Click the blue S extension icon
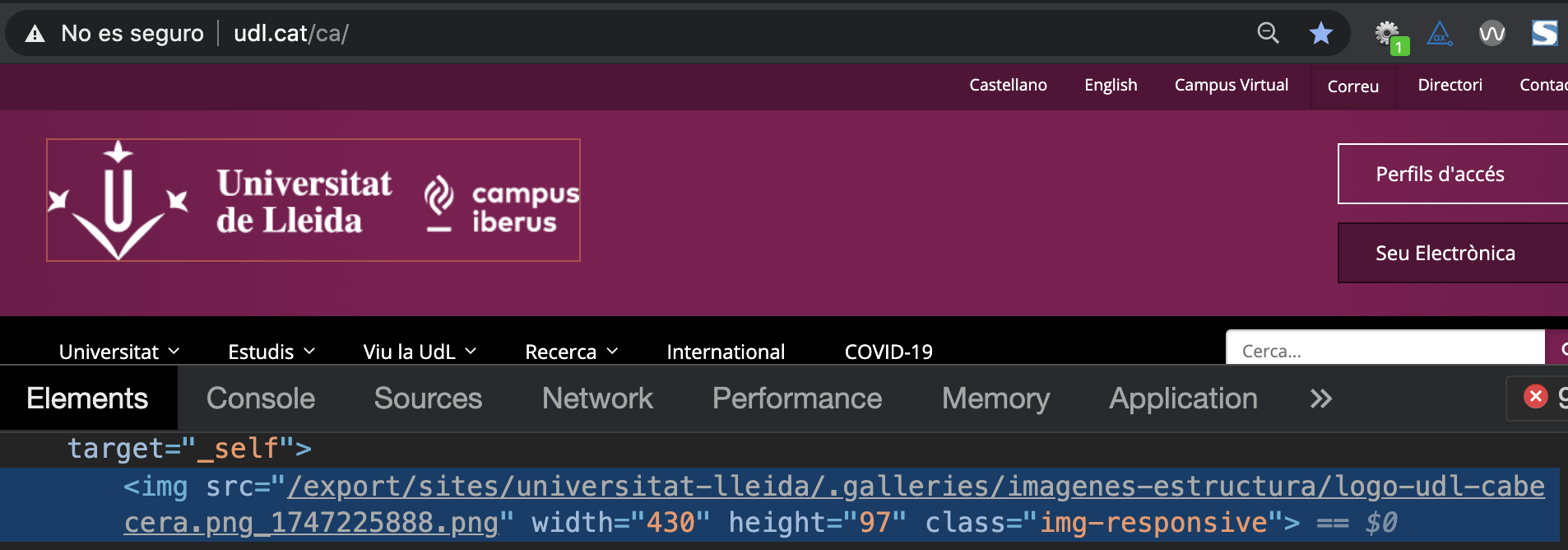 coord(1544,34)
